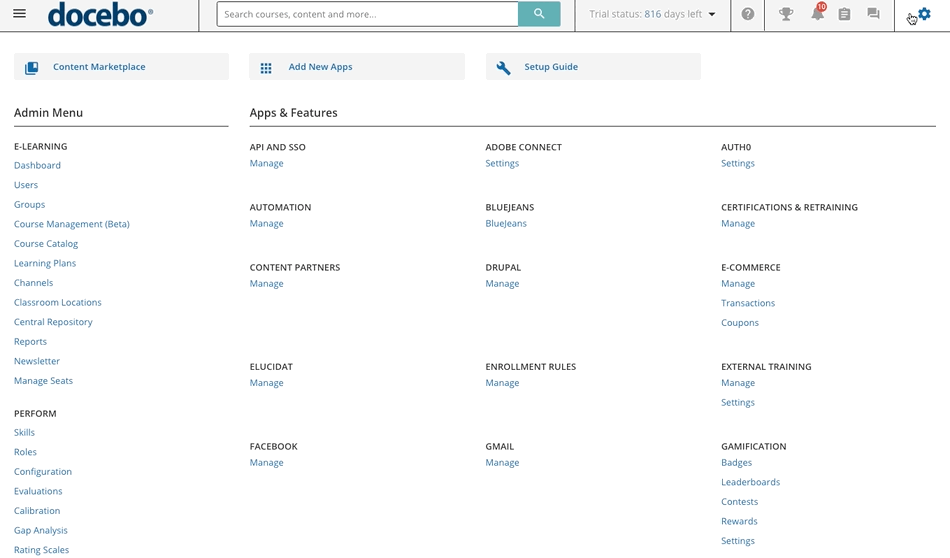Open the gamification trophy icon
This screenshot has width=950, height=558.
pos(786,15)
